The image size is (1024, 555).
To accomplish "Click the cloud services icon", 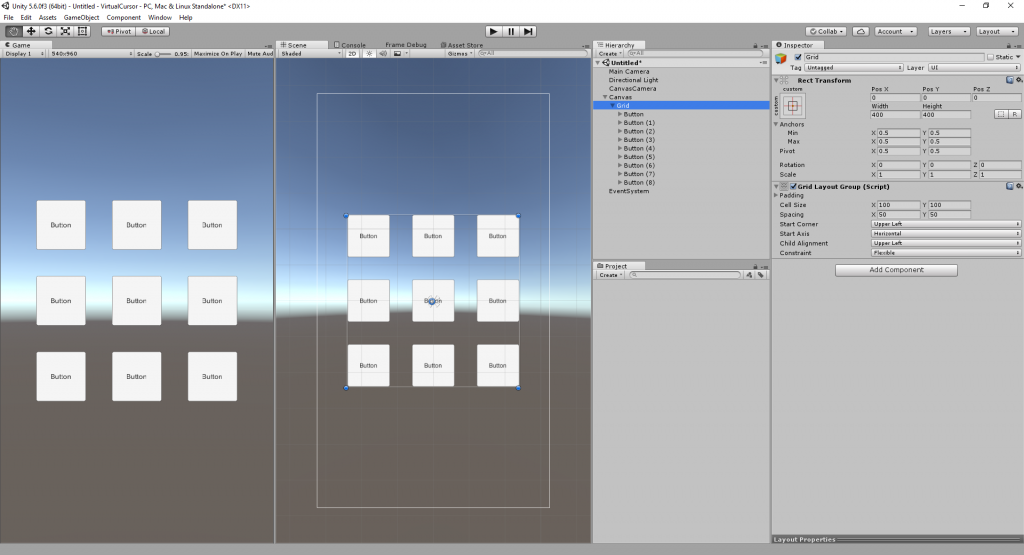I will [x=862, y=31].
